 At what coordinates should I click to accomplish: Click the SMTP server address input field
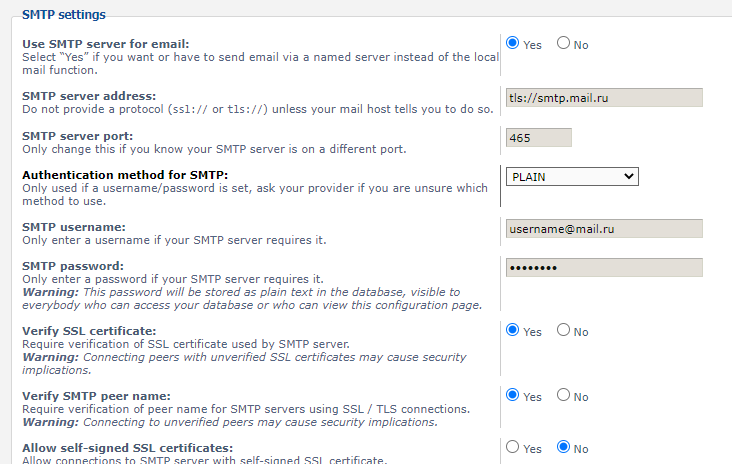[x=604, y=97]
